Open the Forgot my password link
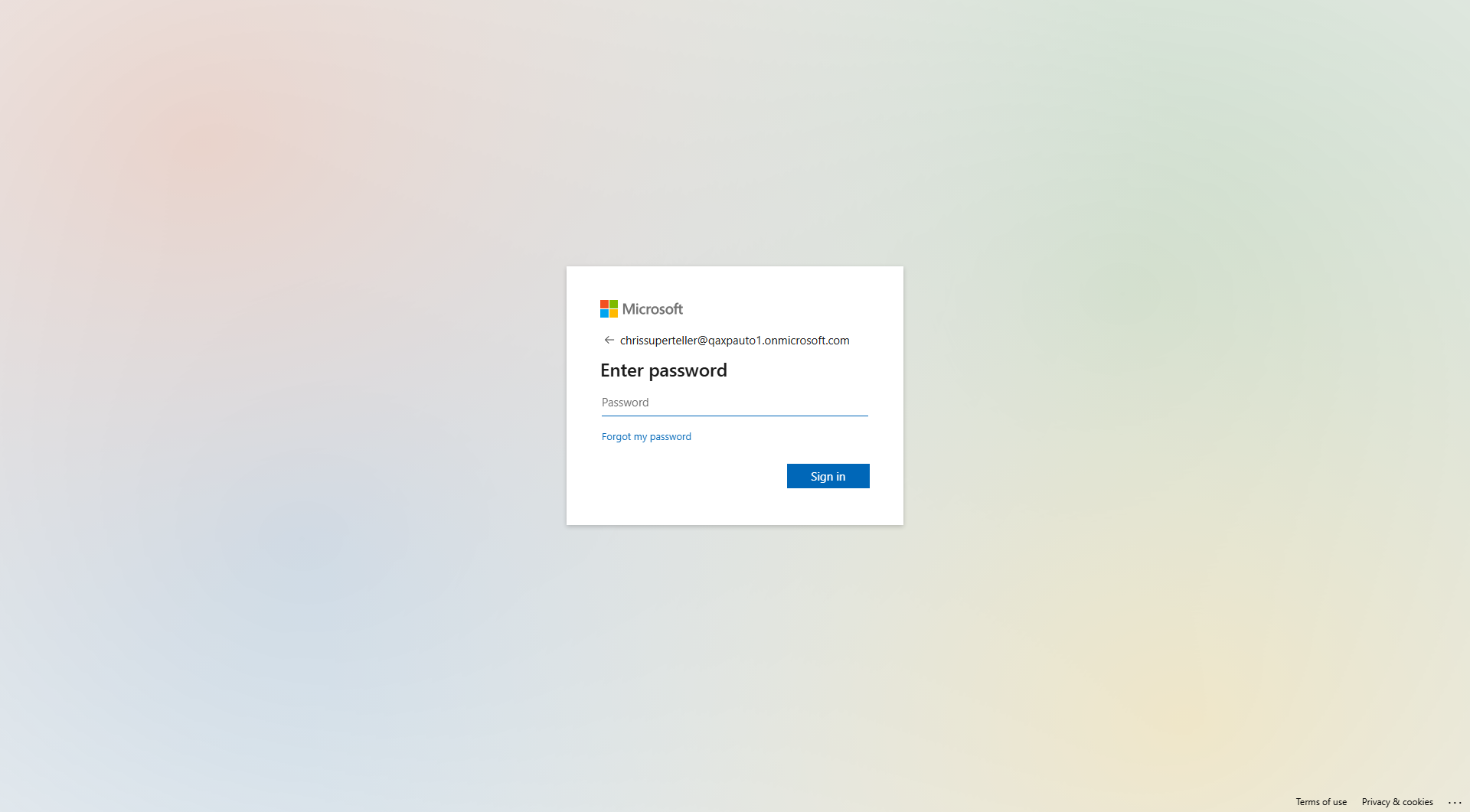The height and width of the screenshot is (812, 1470). coord(646,437)
